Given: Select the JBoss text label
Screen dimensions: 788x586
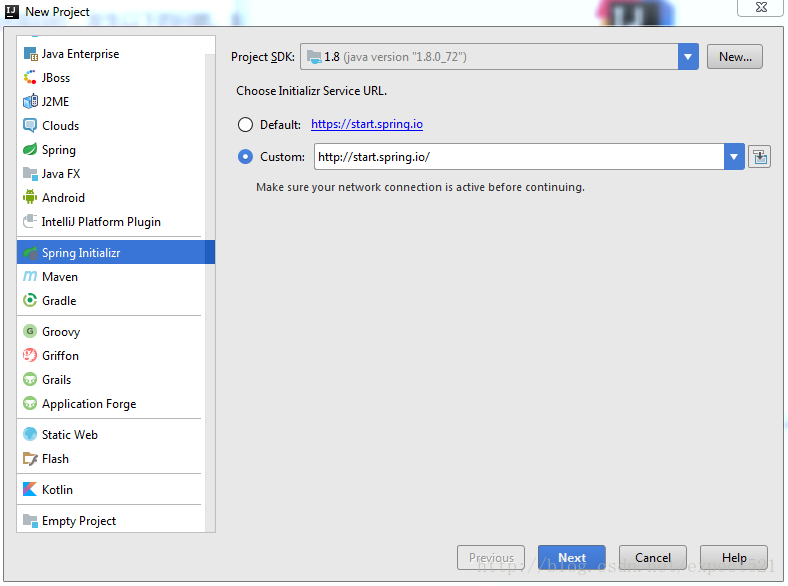Looking at the screenshot, I should (56, 78).
